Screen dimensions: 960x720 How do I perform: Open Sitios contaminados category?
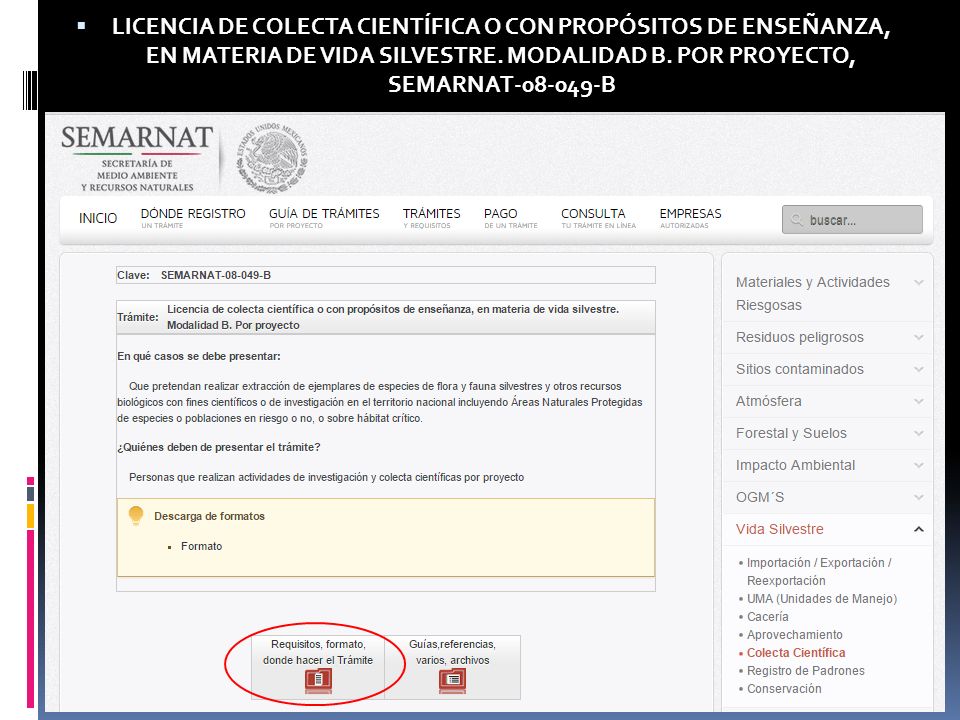[x=800, y=369]
